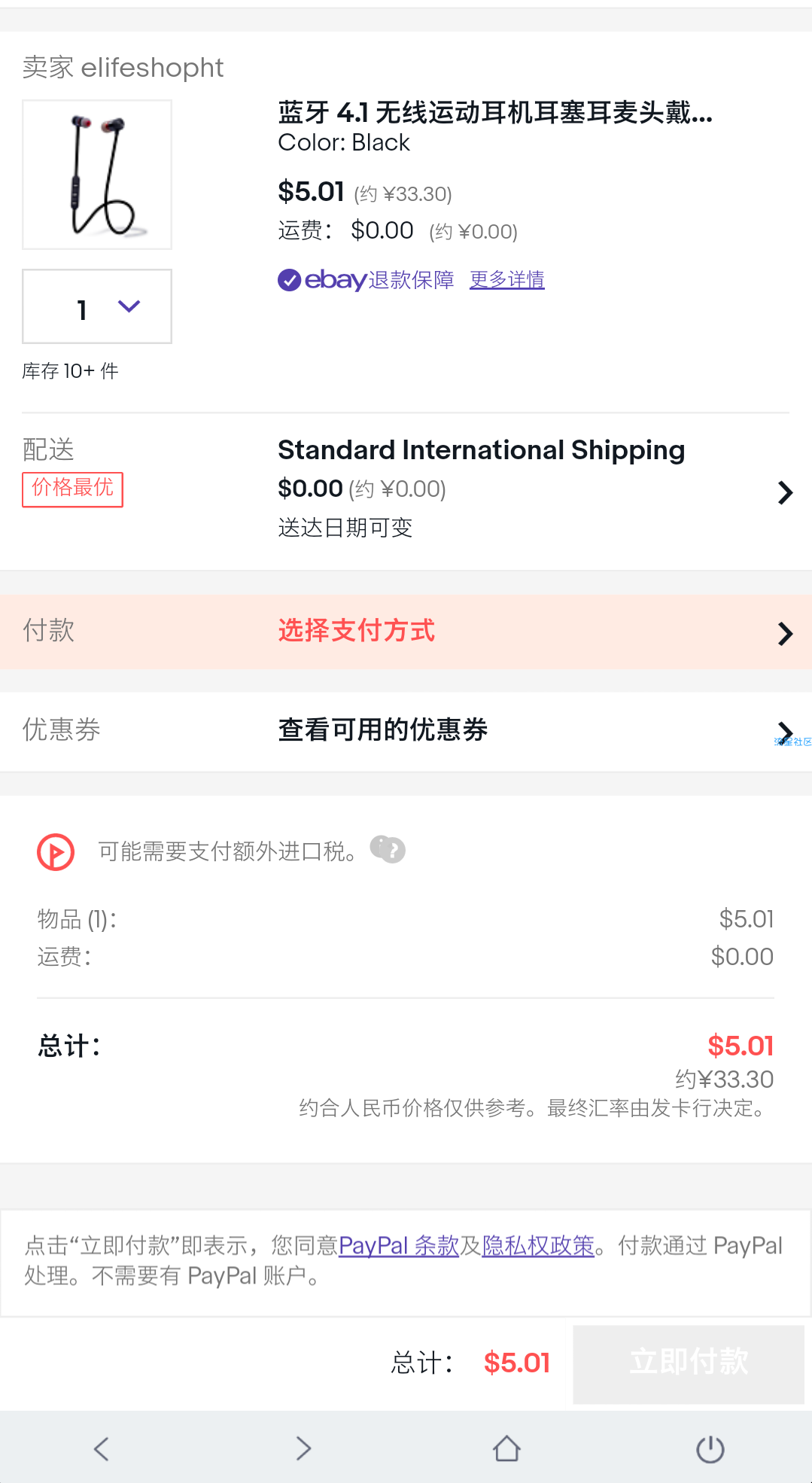This screenshot has width=812, height=1483.
Task: Expand available coupons chevron
Action: (785, 731)
